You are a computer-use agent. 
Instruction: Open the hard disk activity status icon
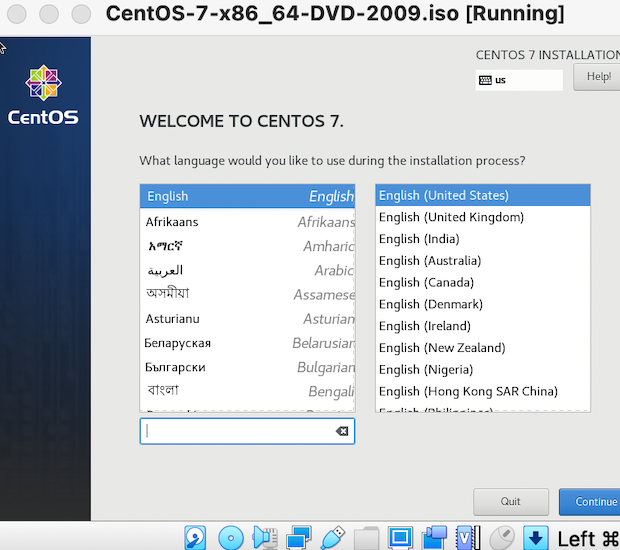click(x=195, y=538)
